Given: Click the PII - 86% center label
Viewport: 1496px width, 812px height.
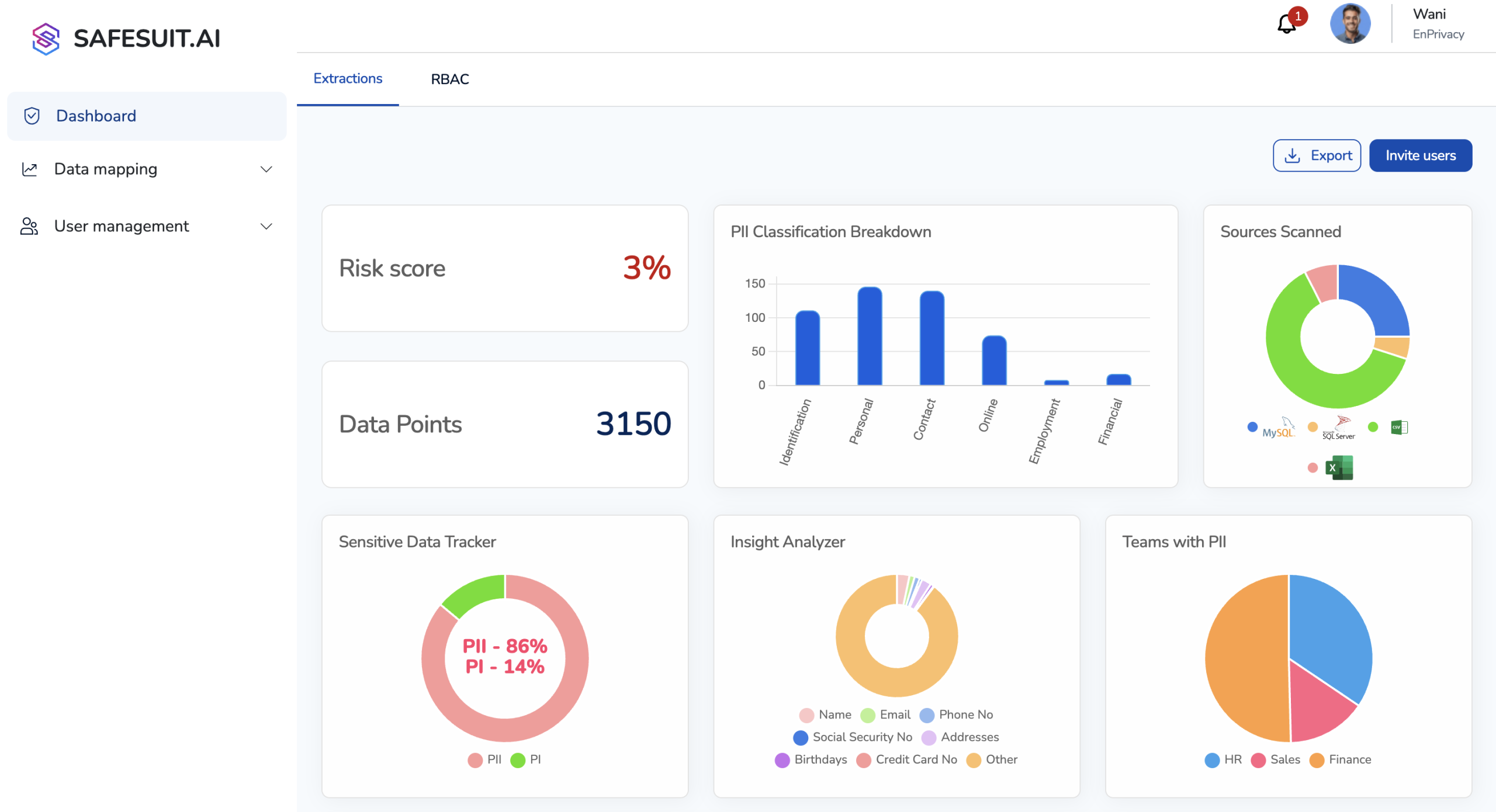Looking at the screenshot, I should pos(505,646).
